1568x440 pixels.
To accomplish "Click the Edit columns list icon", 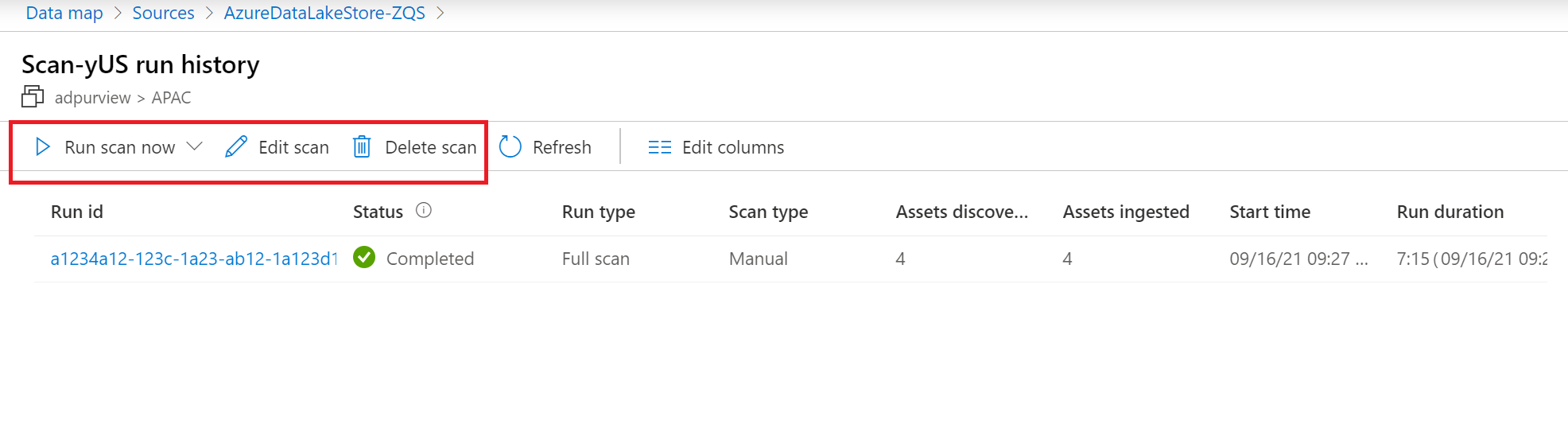I will [x=659, y=147].
